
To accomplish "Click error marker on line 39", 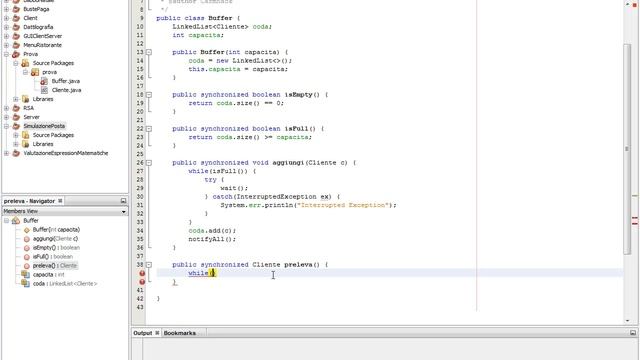I will (142, 273).
